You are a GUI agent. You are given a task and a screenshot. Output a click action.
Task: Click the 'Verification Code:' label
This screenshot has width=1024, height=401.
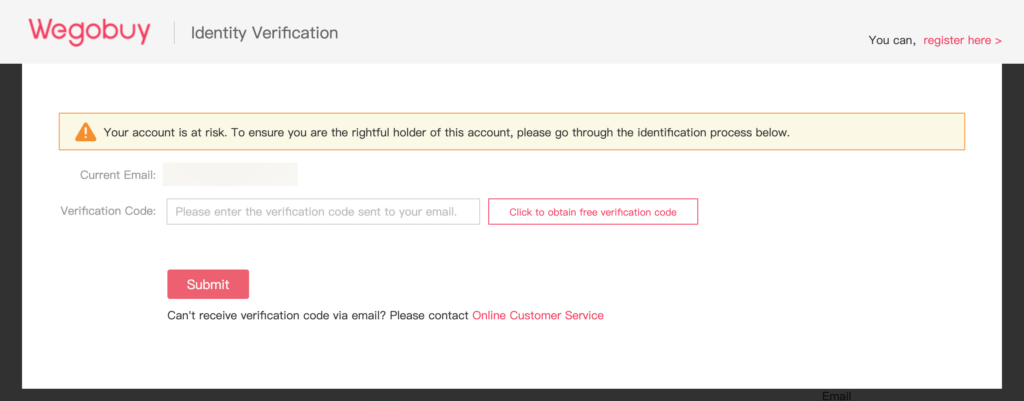click(x=108, y=211)
